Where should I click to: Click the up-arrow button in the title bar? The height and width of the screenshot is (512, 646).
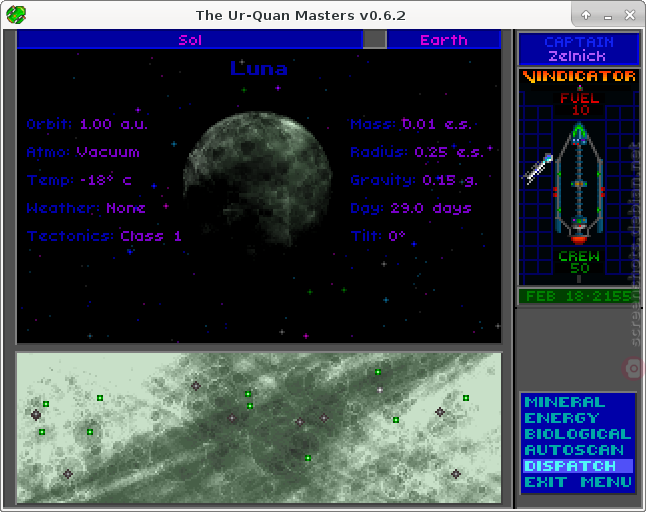pos(585,15)
